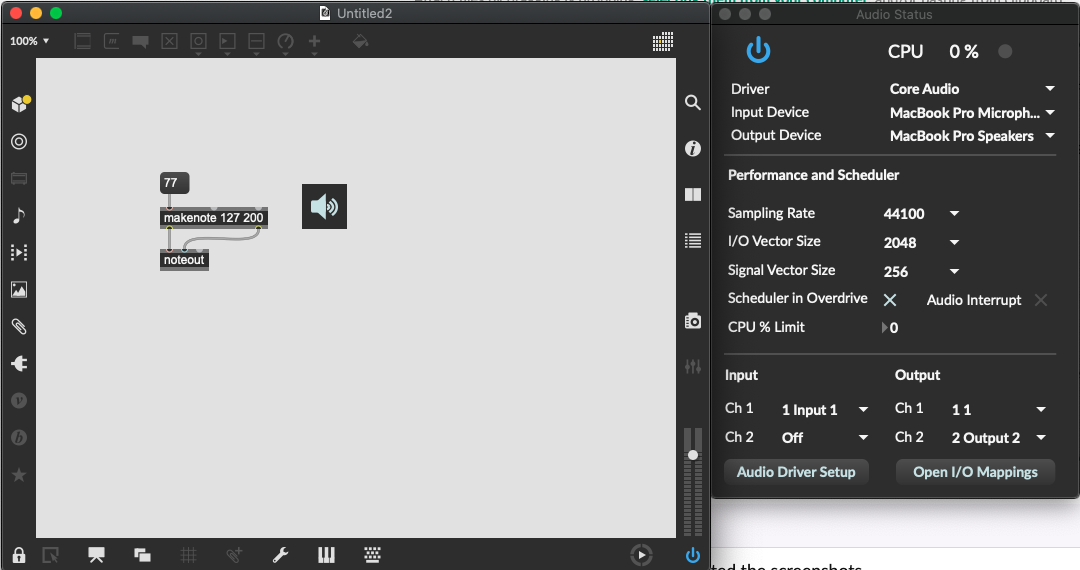Open the circular target icon in left sidebar
Image resolution: width=1080 pixels, height=570 pixels.
coord(19,141)
